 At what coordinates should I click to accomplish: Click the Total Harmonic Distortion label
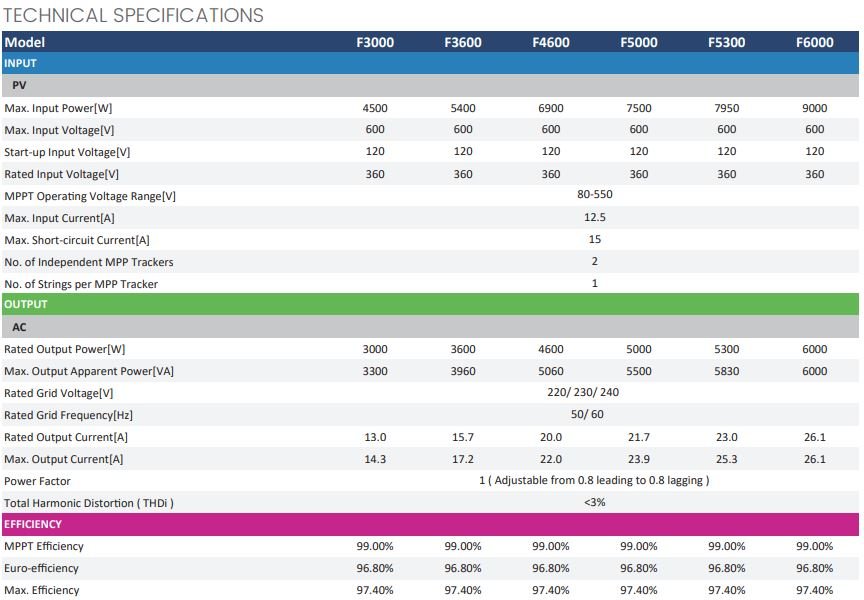tap(89, 503)
